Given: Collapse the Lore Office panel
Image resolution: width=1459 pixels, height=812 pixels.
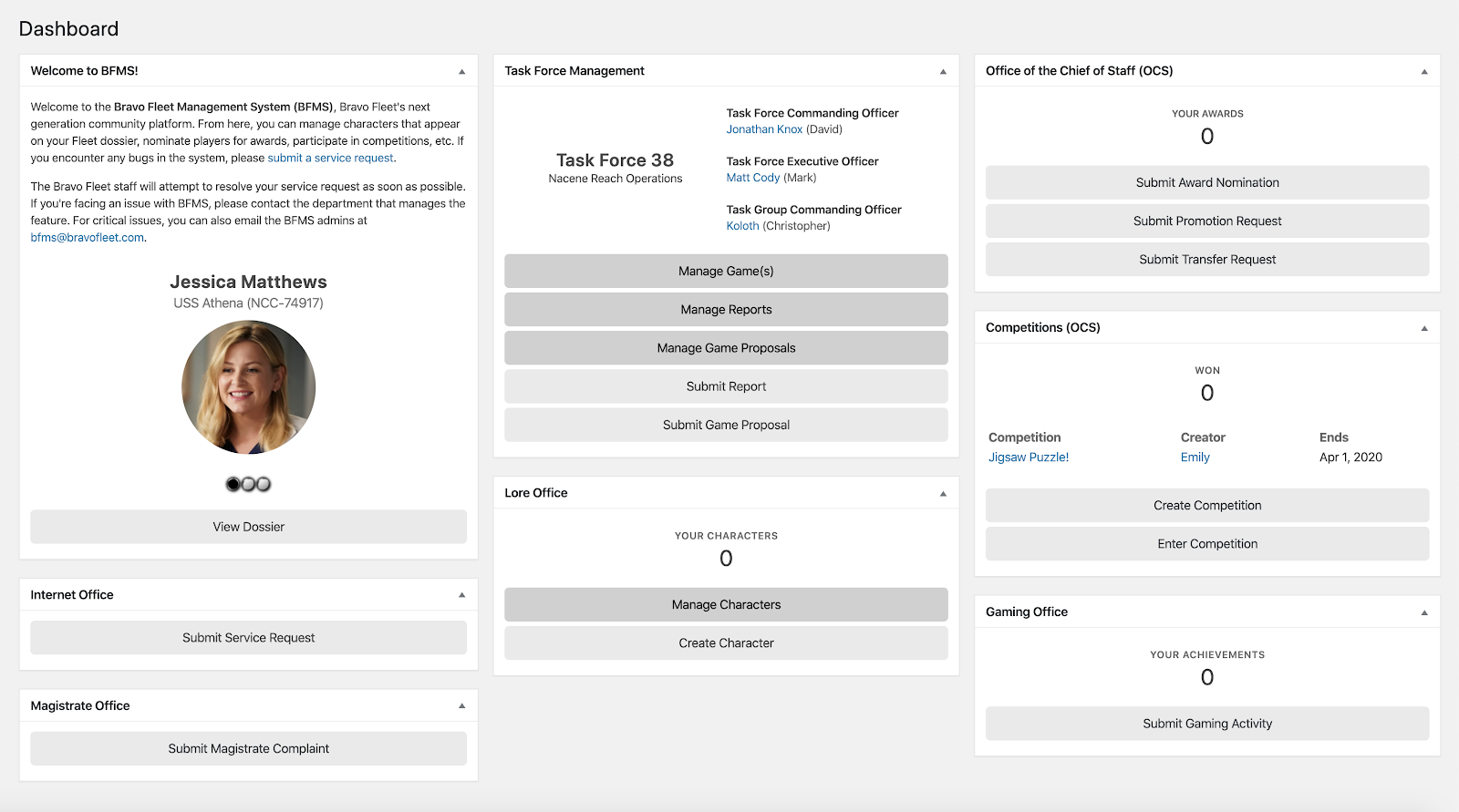Looking at the screenshot, I should (943, 493).
